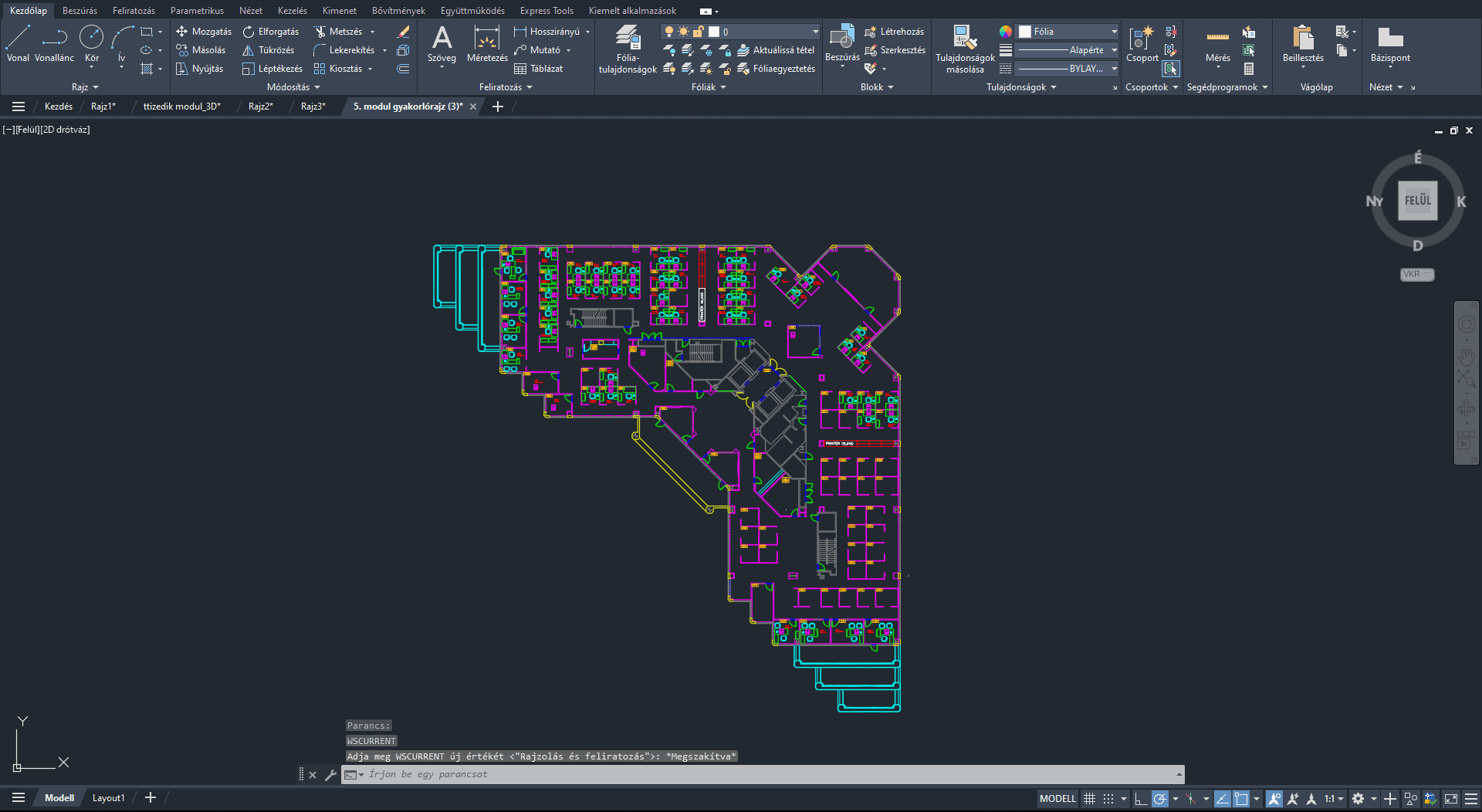Open the Alapérte lineweight dropdown
This screenshot has width=1482, height=812.
click(x=1114, y=50)
